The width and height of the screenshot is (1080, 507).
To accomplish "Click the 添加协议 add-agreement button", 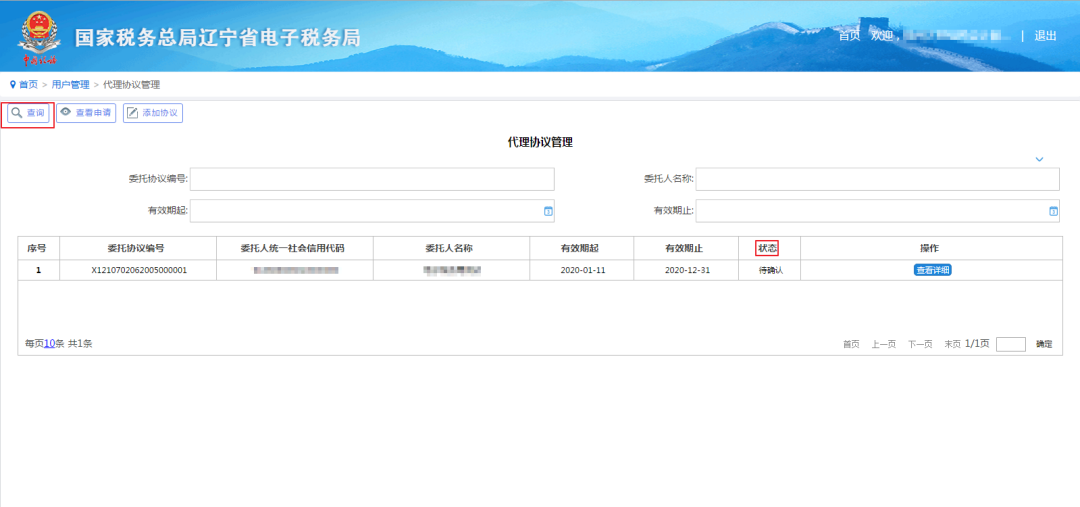I will (x=153, y=113).
